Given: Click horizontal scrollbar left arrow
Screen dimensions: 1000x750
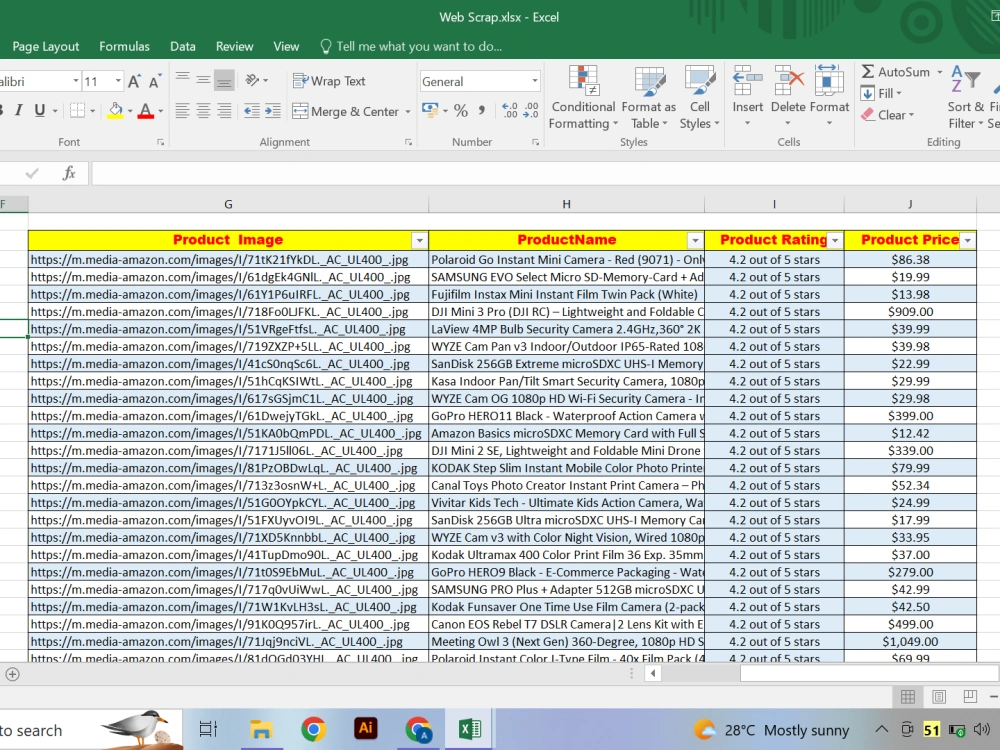Looking at the screenshot, I should 652,673.
